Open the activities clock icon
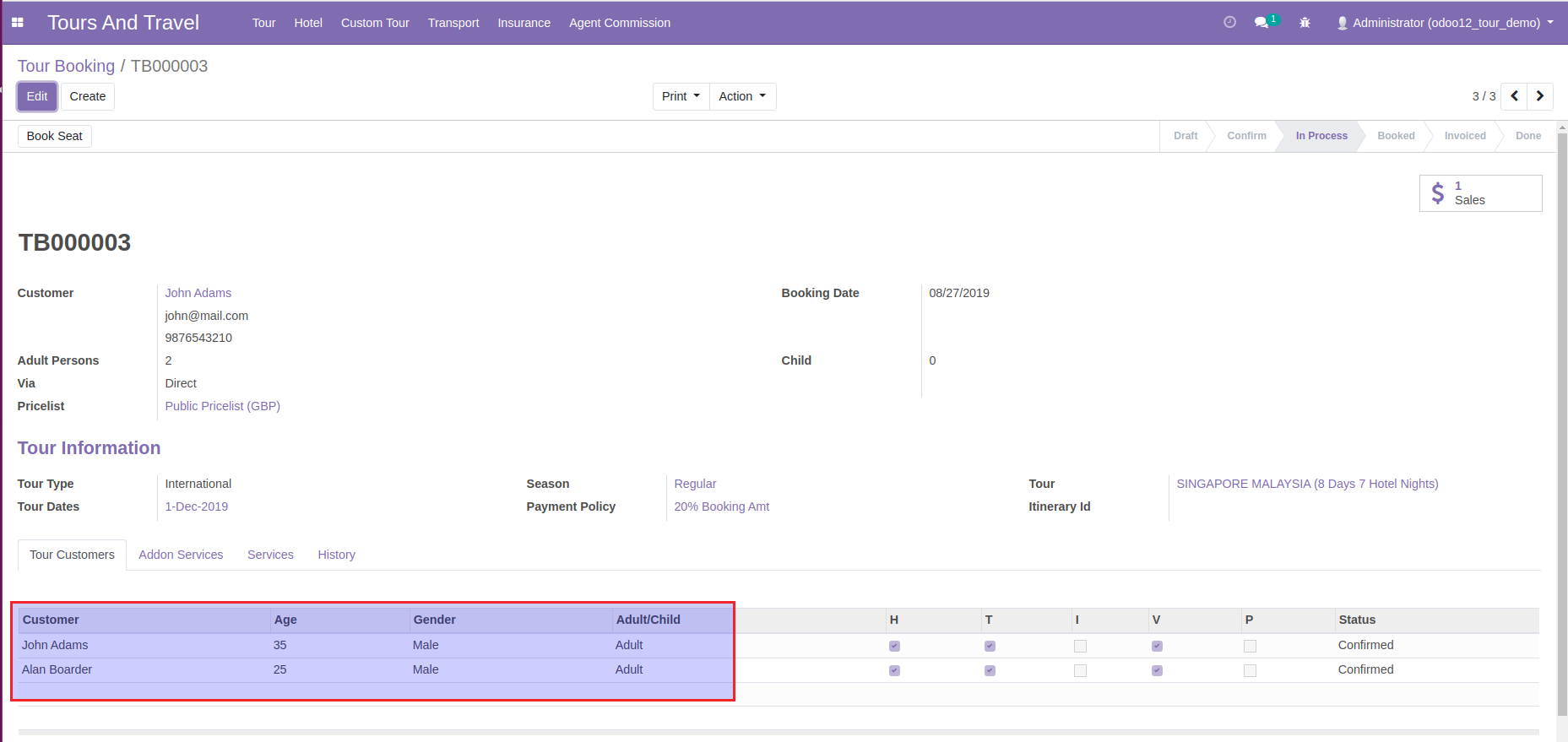1568x742 pixels. (x=1229, y=23)
